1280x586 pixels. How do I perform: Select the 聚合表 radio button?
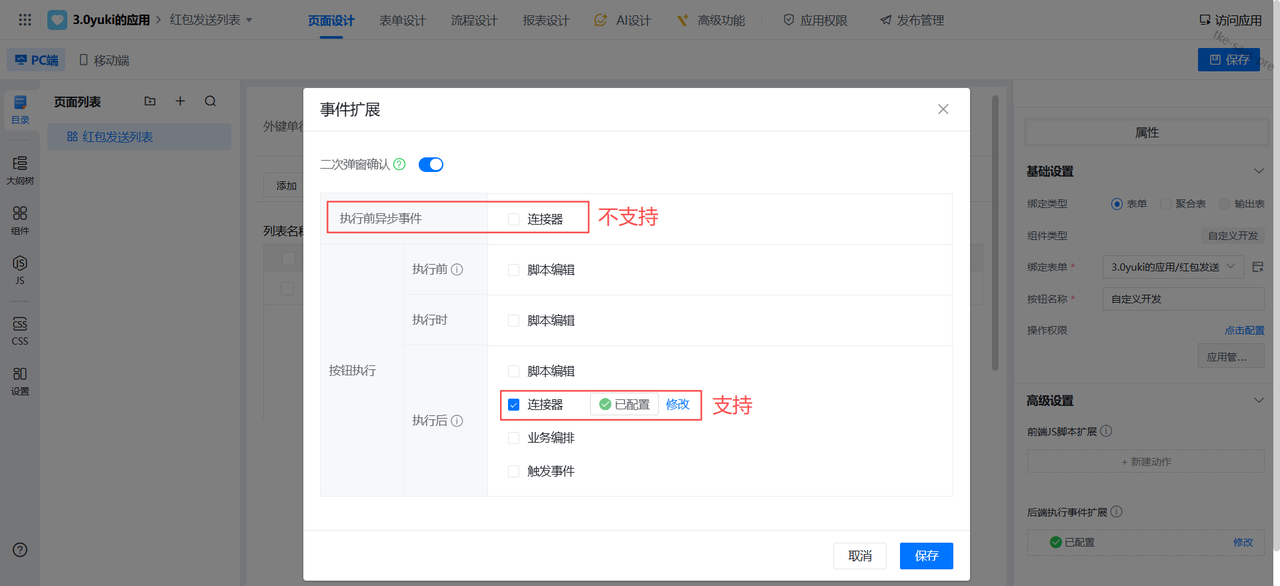click(1166, 204)
